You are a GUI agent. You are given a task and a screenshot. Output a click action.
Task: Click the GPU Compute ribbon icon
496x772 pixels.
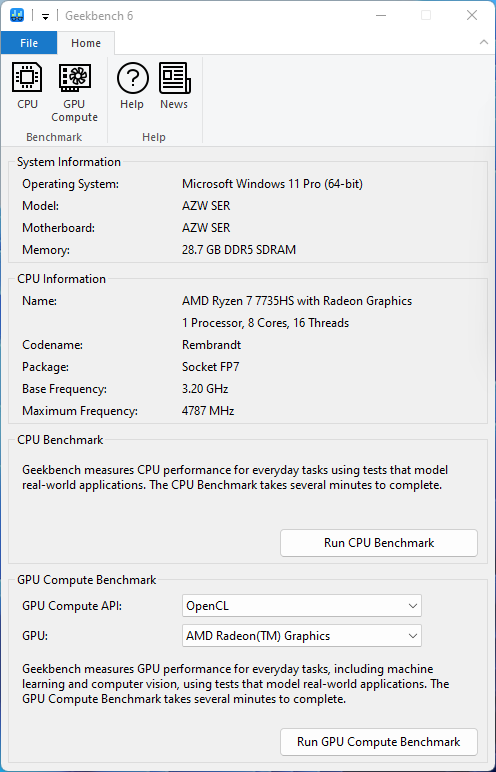click(74, 77)
